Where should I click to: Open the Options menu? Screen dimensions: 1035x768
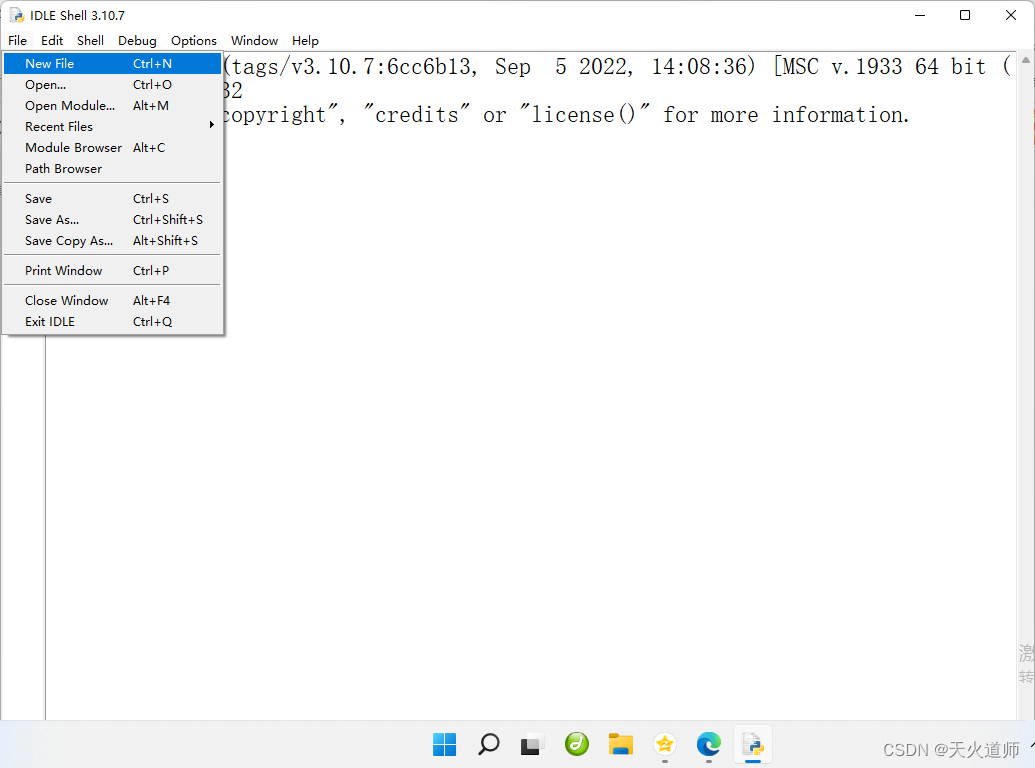(193, 40)
